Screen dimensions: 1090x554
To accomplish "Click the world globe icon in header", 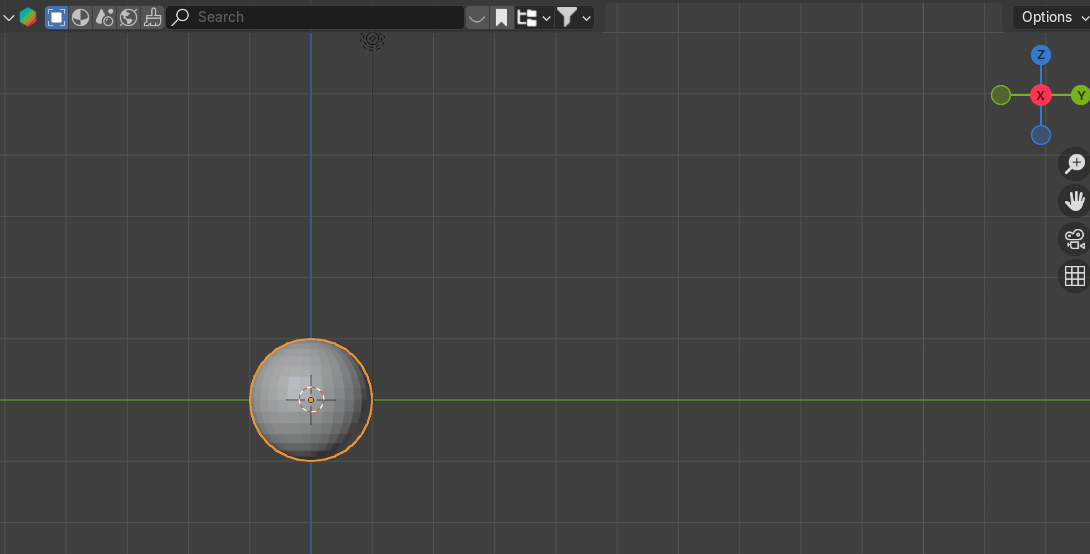I will coord(129,17).
